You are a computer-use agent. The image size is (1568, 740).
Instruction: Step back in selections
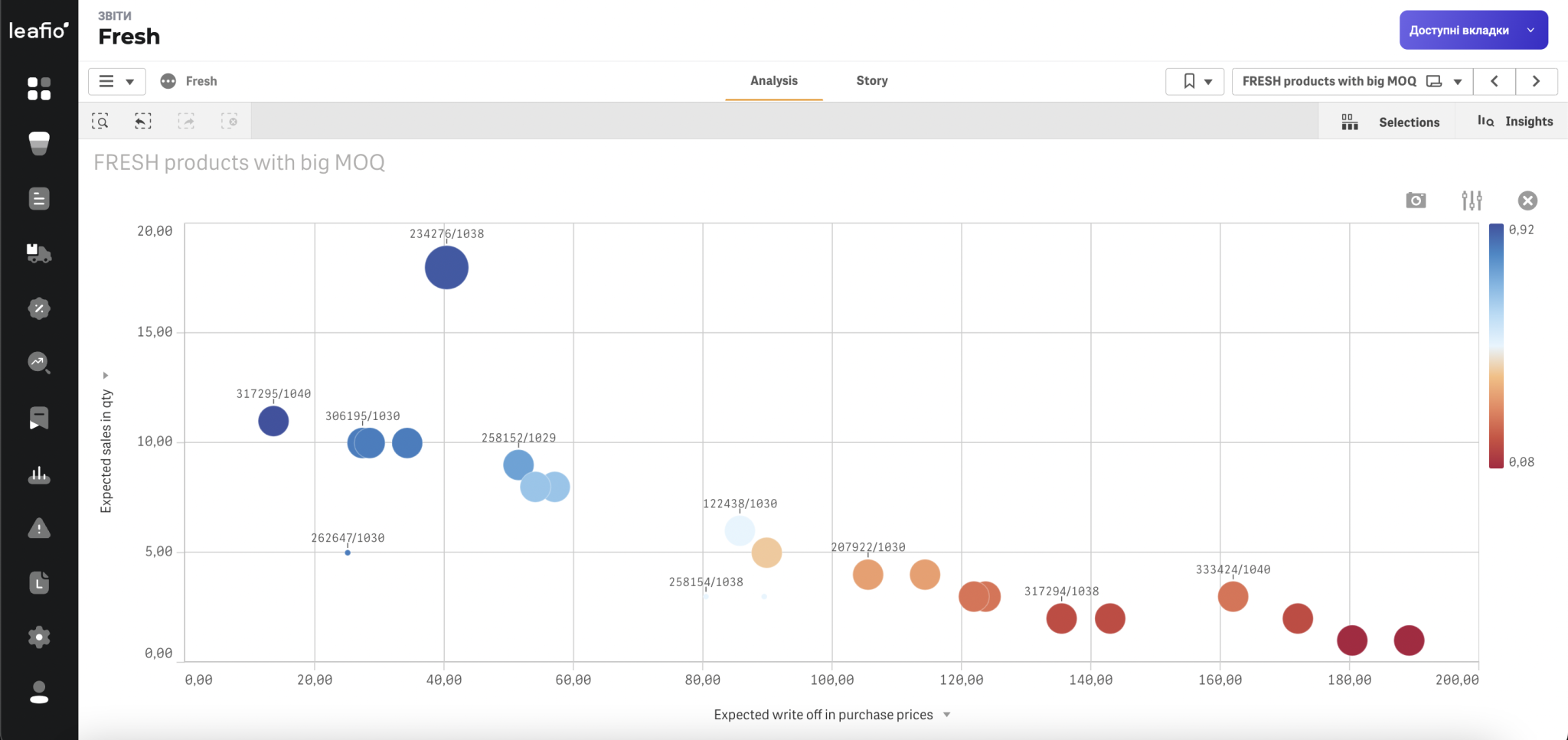pos(143,121)
